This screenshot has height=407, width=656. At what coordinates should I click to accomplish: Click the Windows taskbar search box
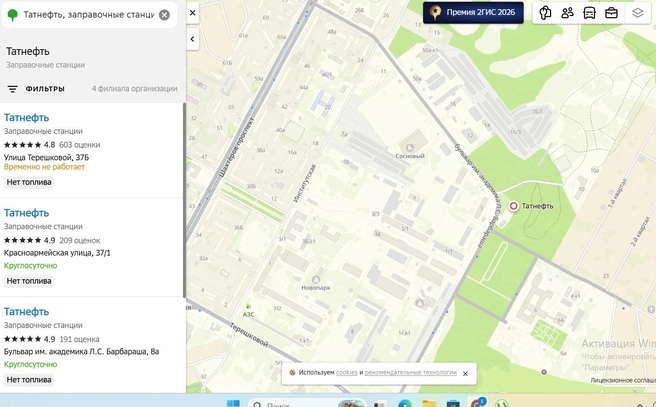(307, 403)
